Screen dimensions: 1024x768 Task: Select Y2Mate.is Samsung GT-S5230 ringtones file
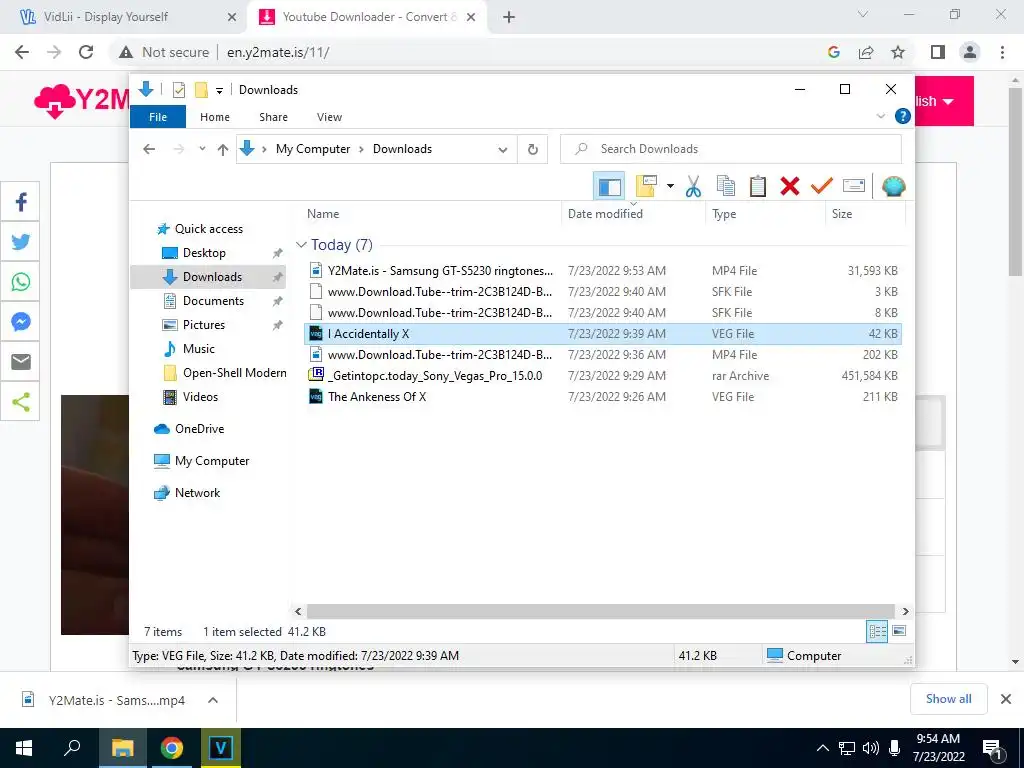(x=603, y=270)
